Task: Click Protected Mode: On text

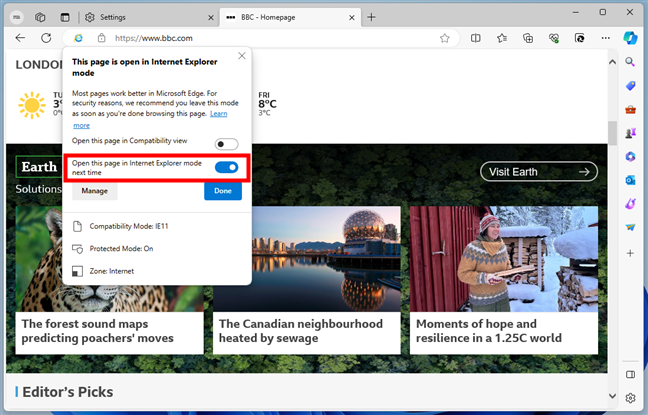Action: [122, 249]
